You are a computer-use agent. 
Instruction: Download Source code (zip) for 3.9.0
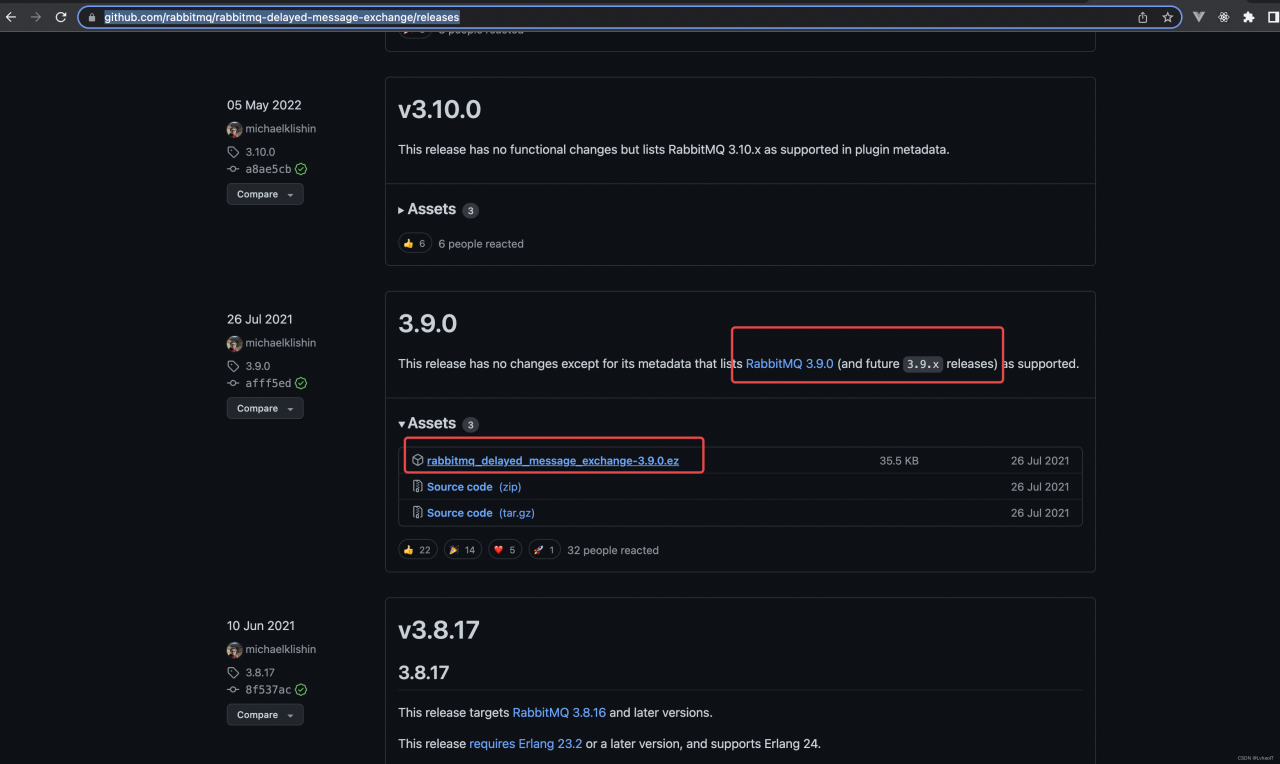pyautogui.click(x=474, y=487)
